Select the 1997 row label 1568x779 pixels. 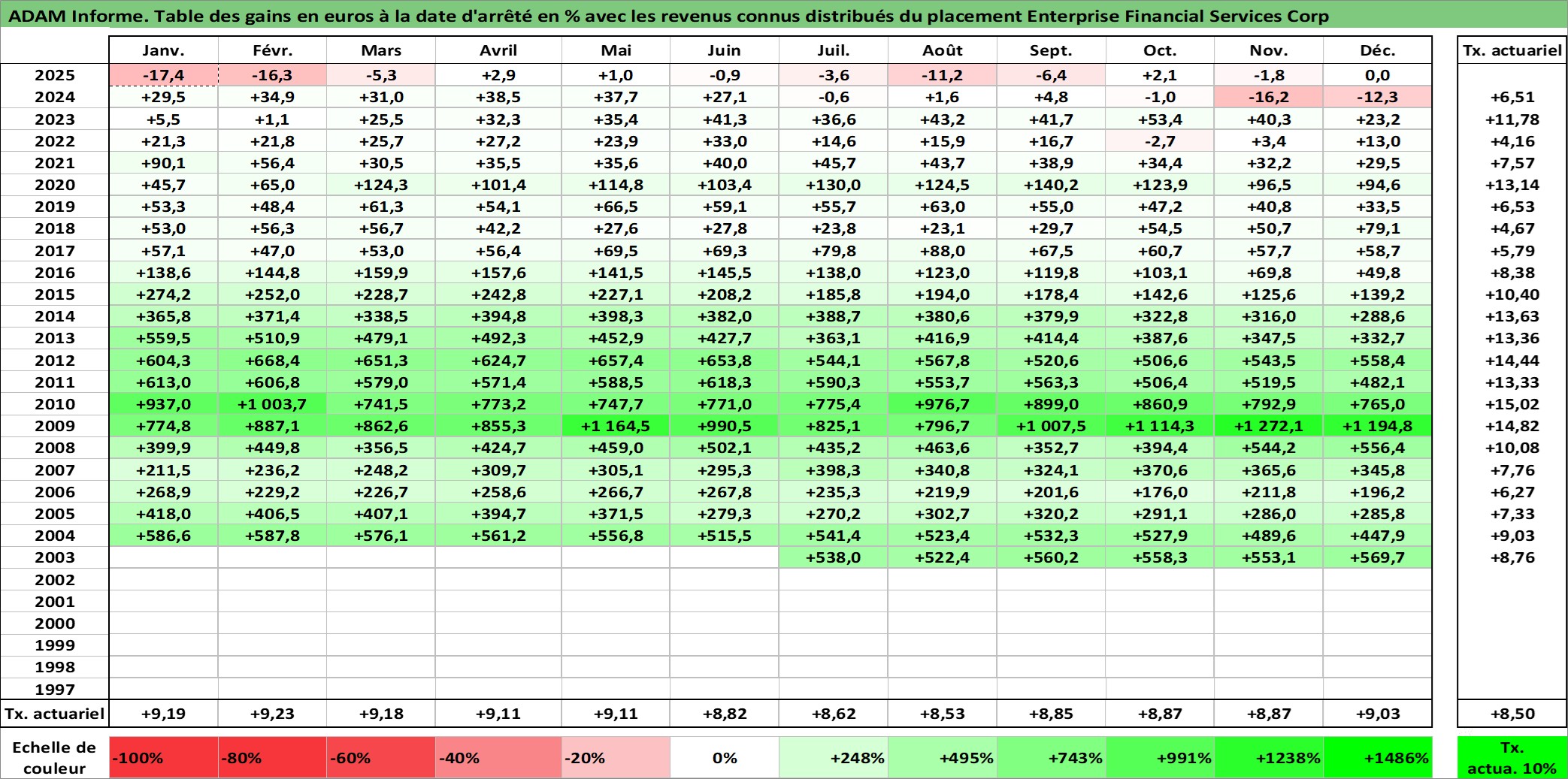[55, 689]
